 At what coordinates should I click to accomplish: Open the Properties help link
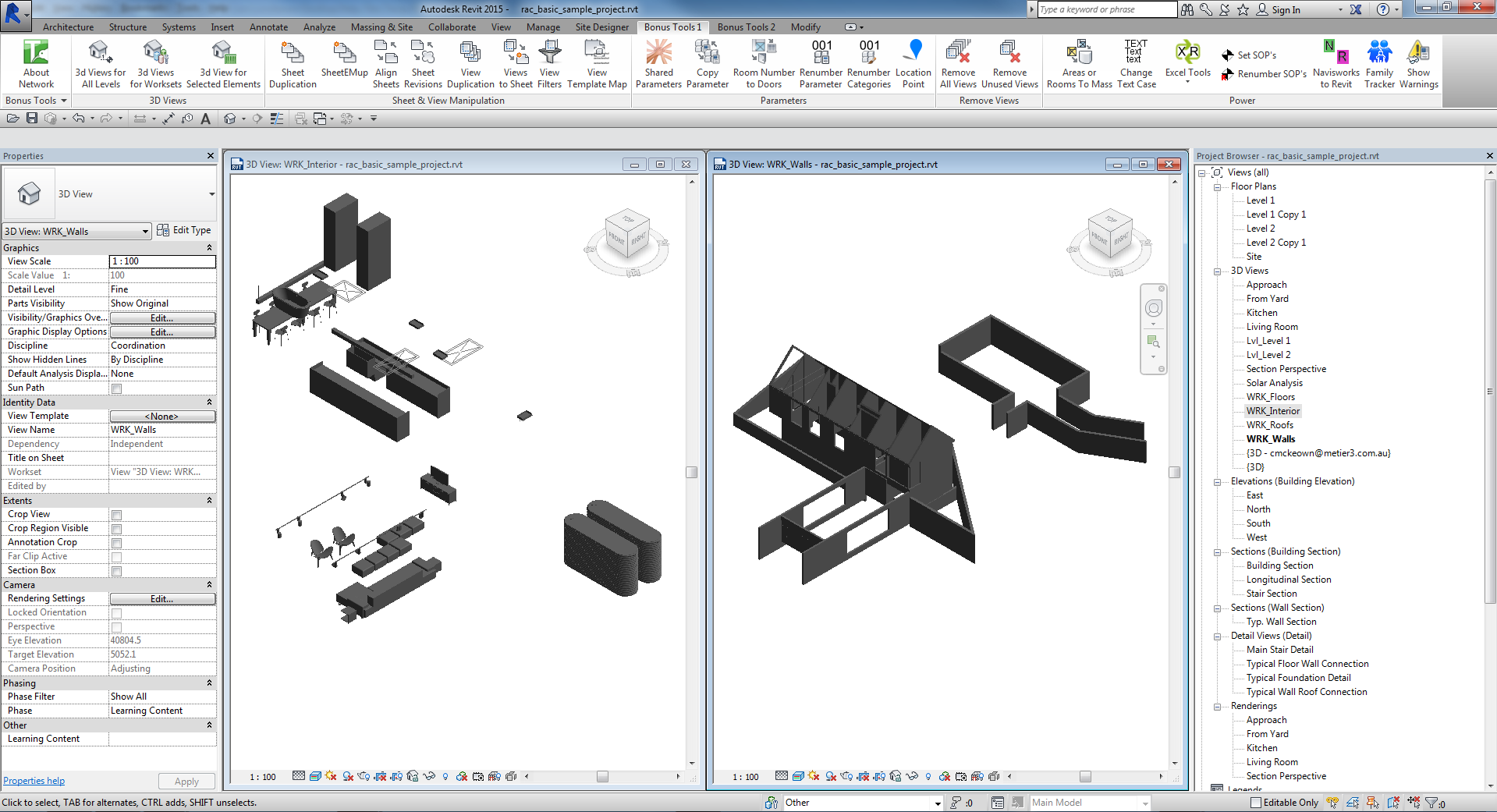pos(34,780)
